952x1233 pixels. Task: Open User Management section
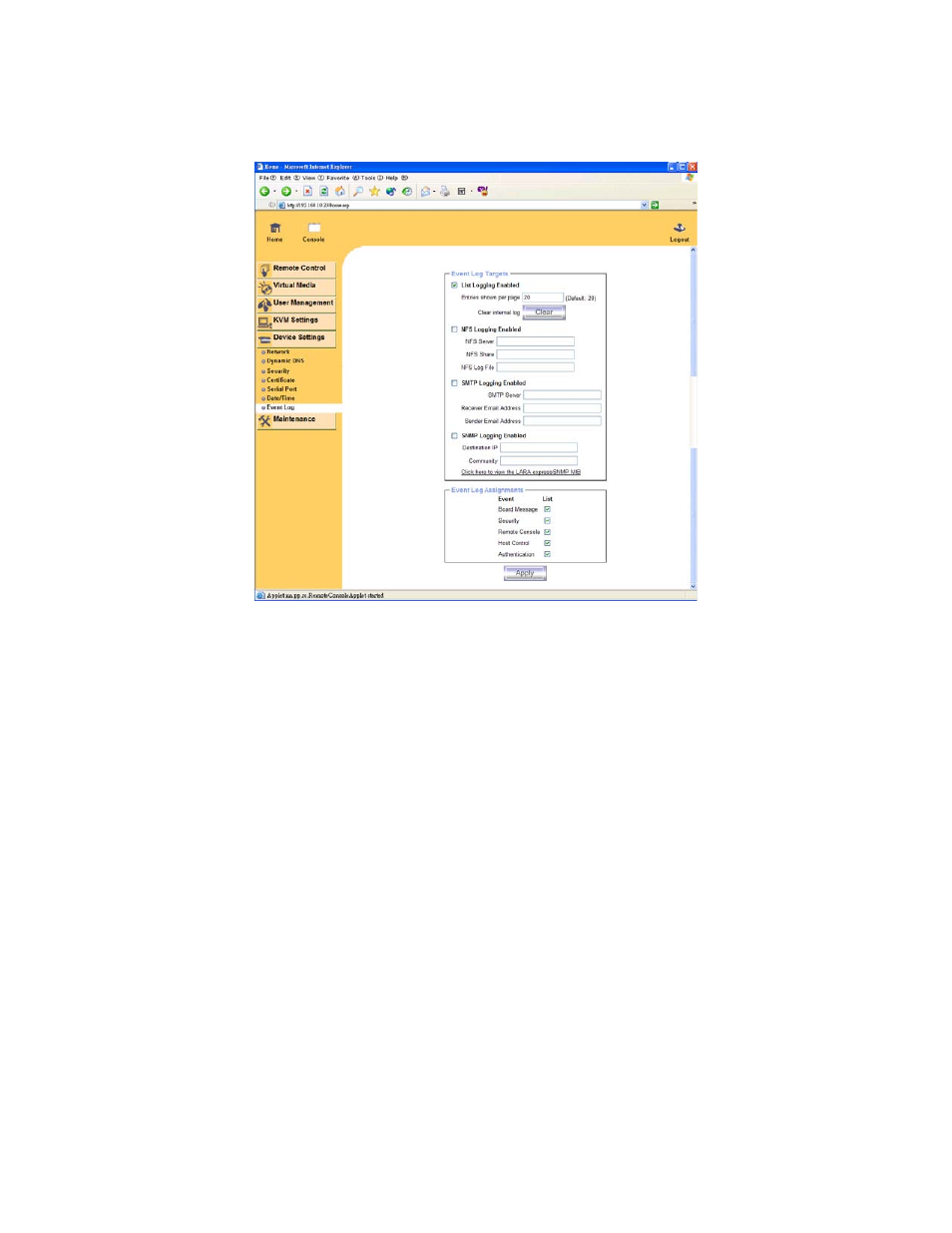pyautogui.click(x=296, y=303)
